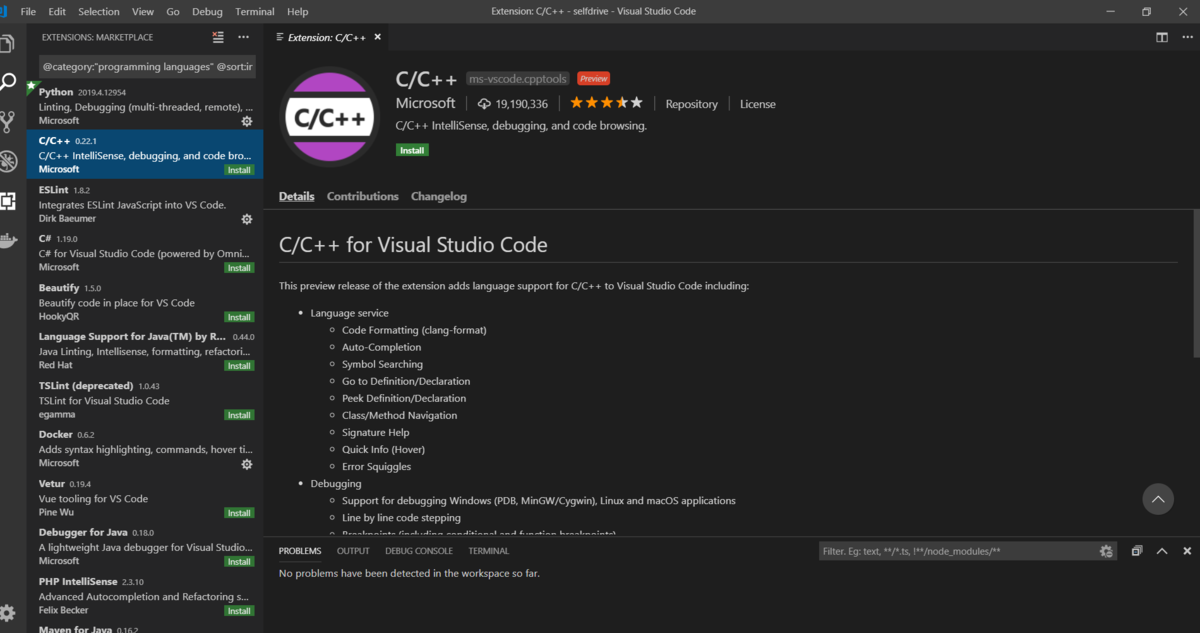Viewport: 1200px width, 633px height.
Task: Open the Help menu
Action: (x=298, y=11)
